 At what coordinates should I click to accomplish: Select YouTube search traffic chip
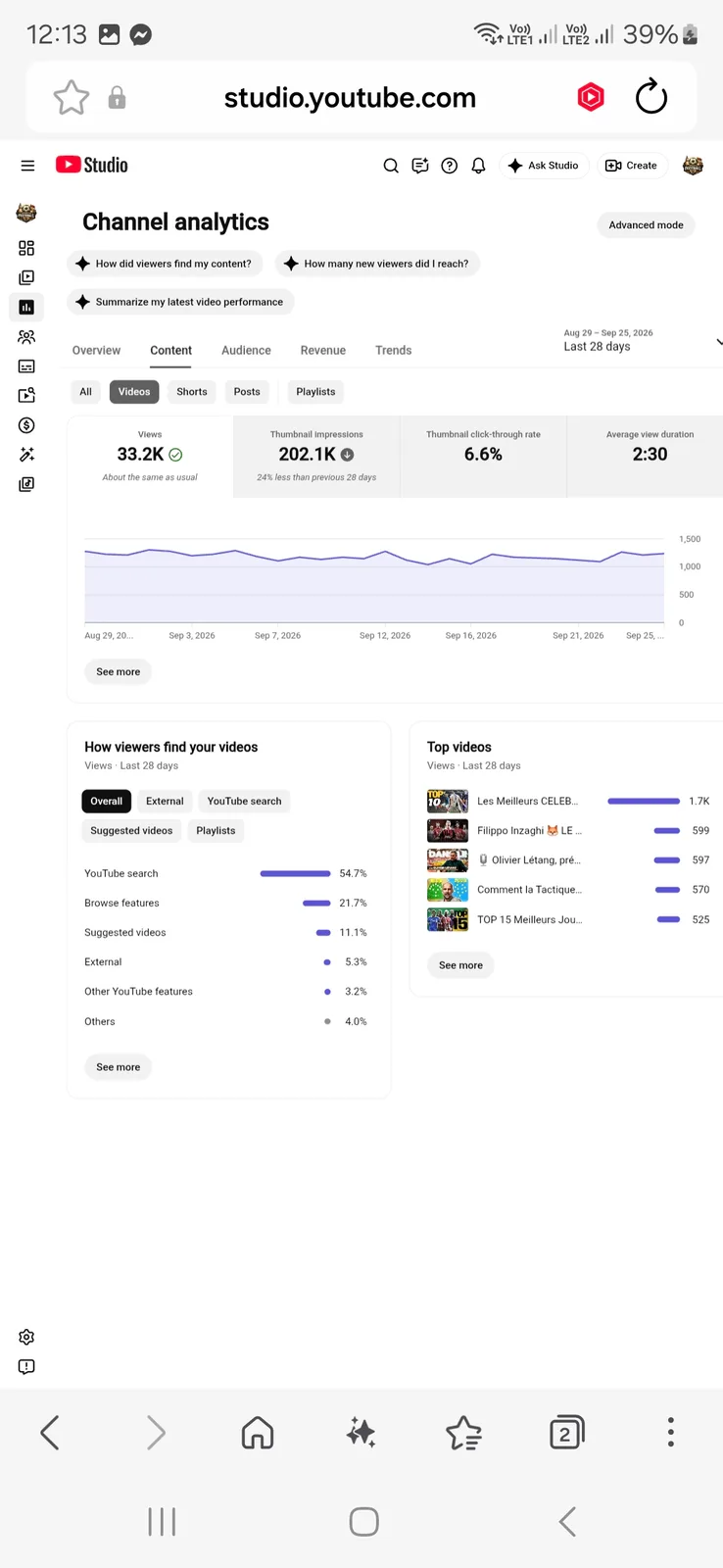click(244, 802)
